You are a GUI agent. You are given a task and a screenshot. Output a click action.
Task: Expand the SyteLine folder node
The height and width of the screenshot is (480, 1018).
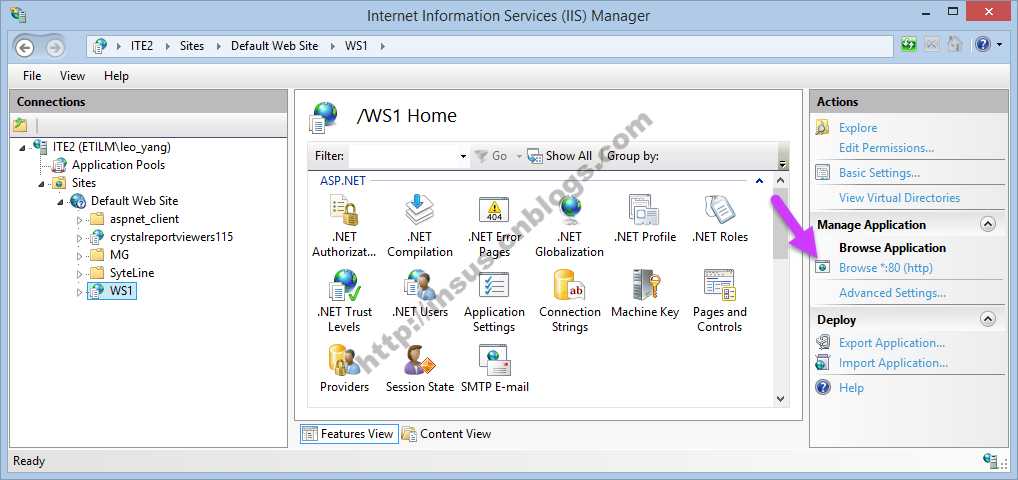80,273
